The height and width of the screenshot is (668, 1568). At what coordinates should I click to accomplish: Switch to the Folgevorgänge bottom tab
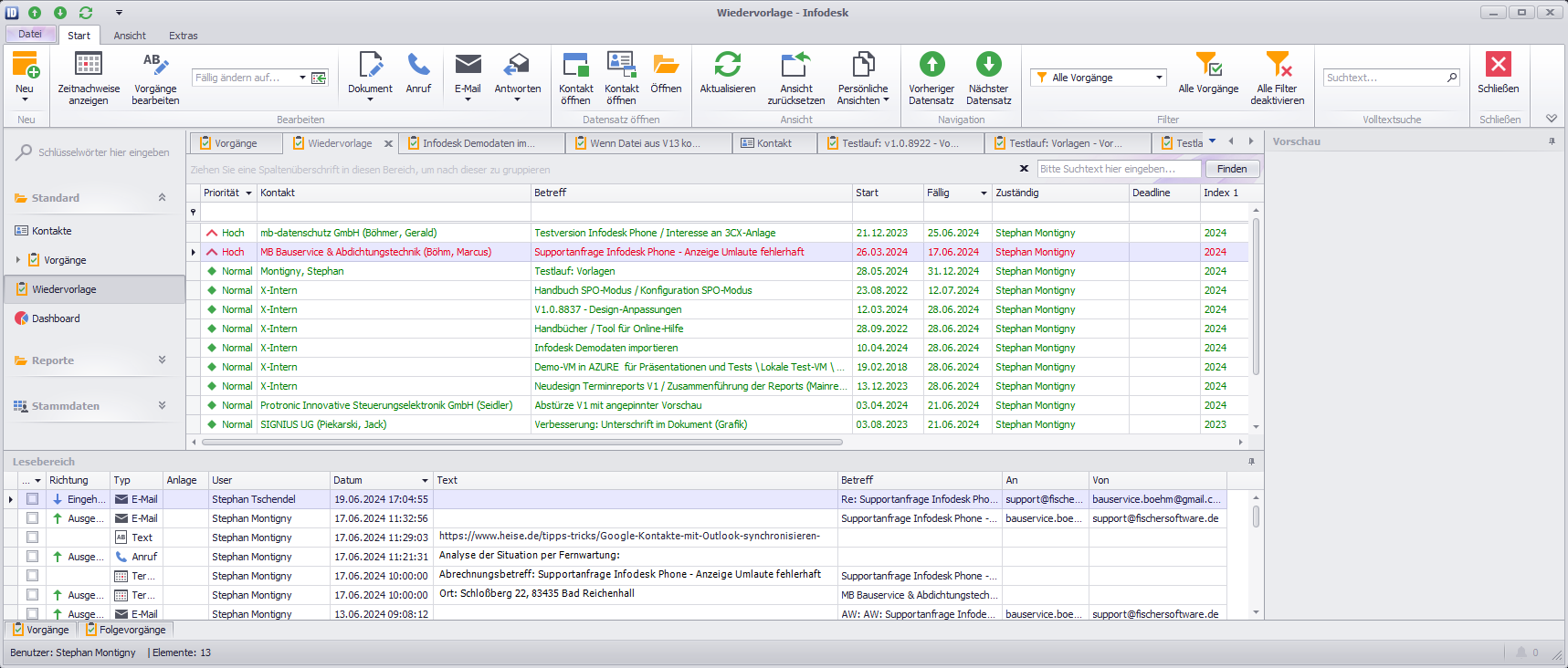point(126,630)
